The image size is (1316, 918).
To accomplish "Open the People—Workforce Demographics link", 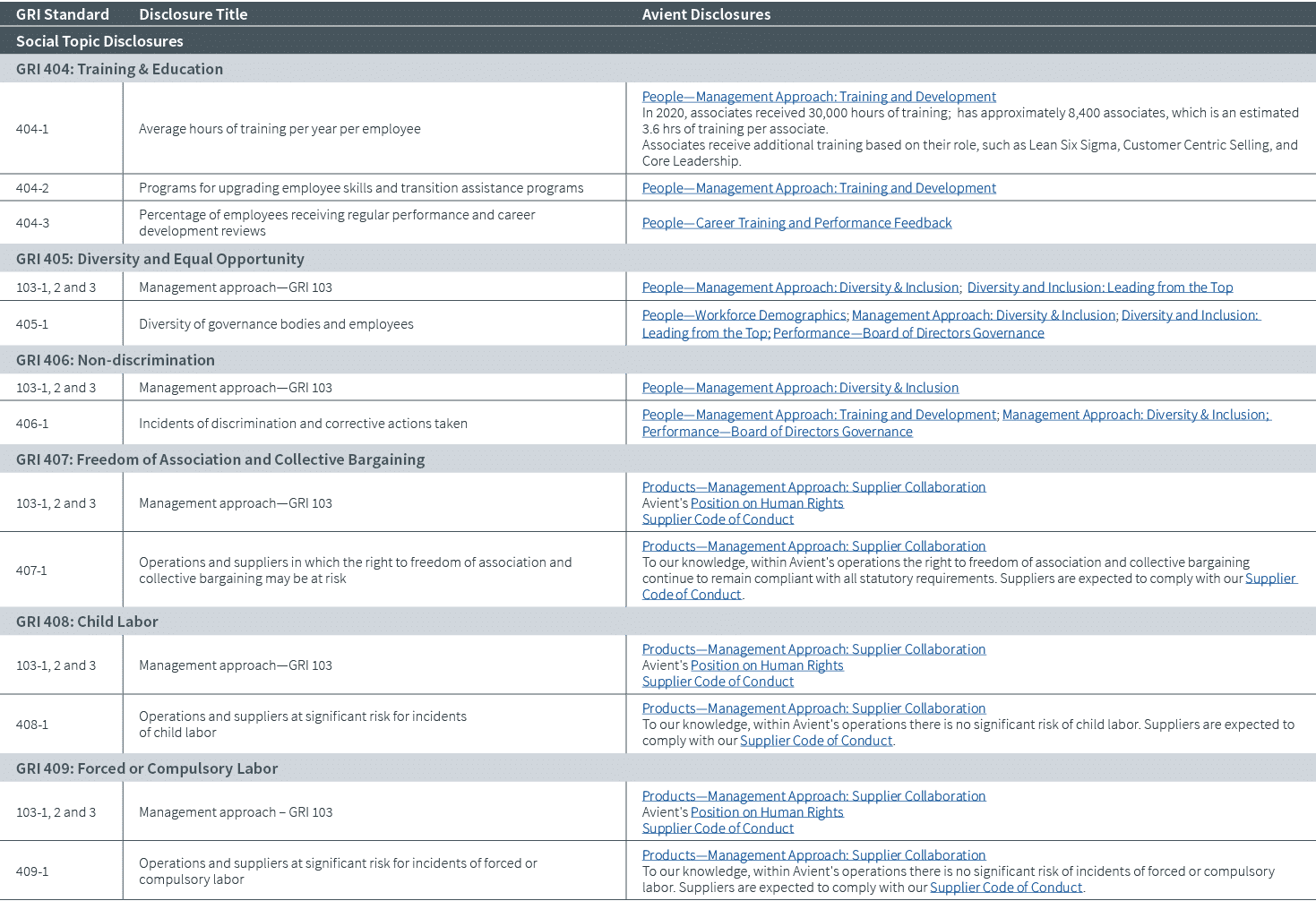I will [744, 315].
